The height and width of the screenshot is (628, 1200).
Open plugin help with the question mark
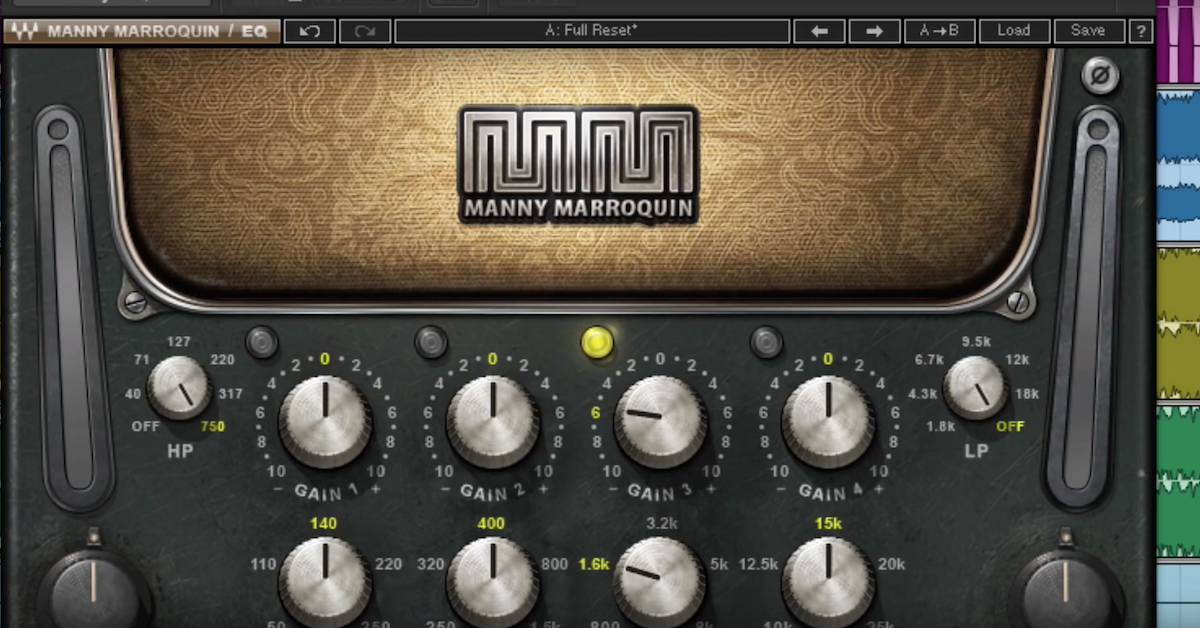tap(1140, 31)
